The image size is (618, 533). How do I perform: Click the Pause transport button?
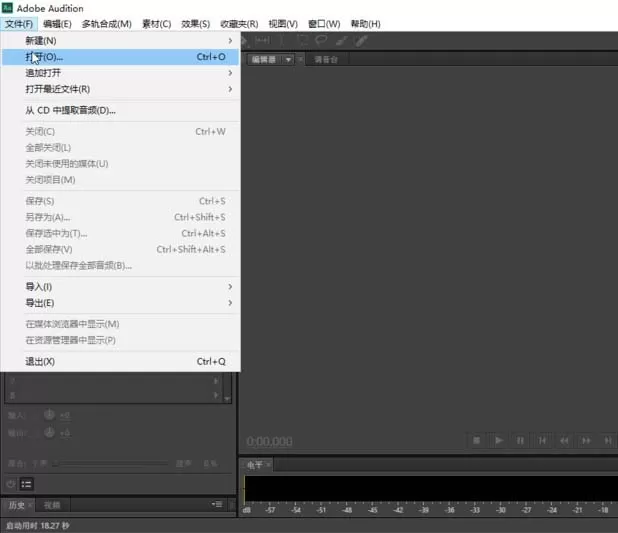point(520,440)
